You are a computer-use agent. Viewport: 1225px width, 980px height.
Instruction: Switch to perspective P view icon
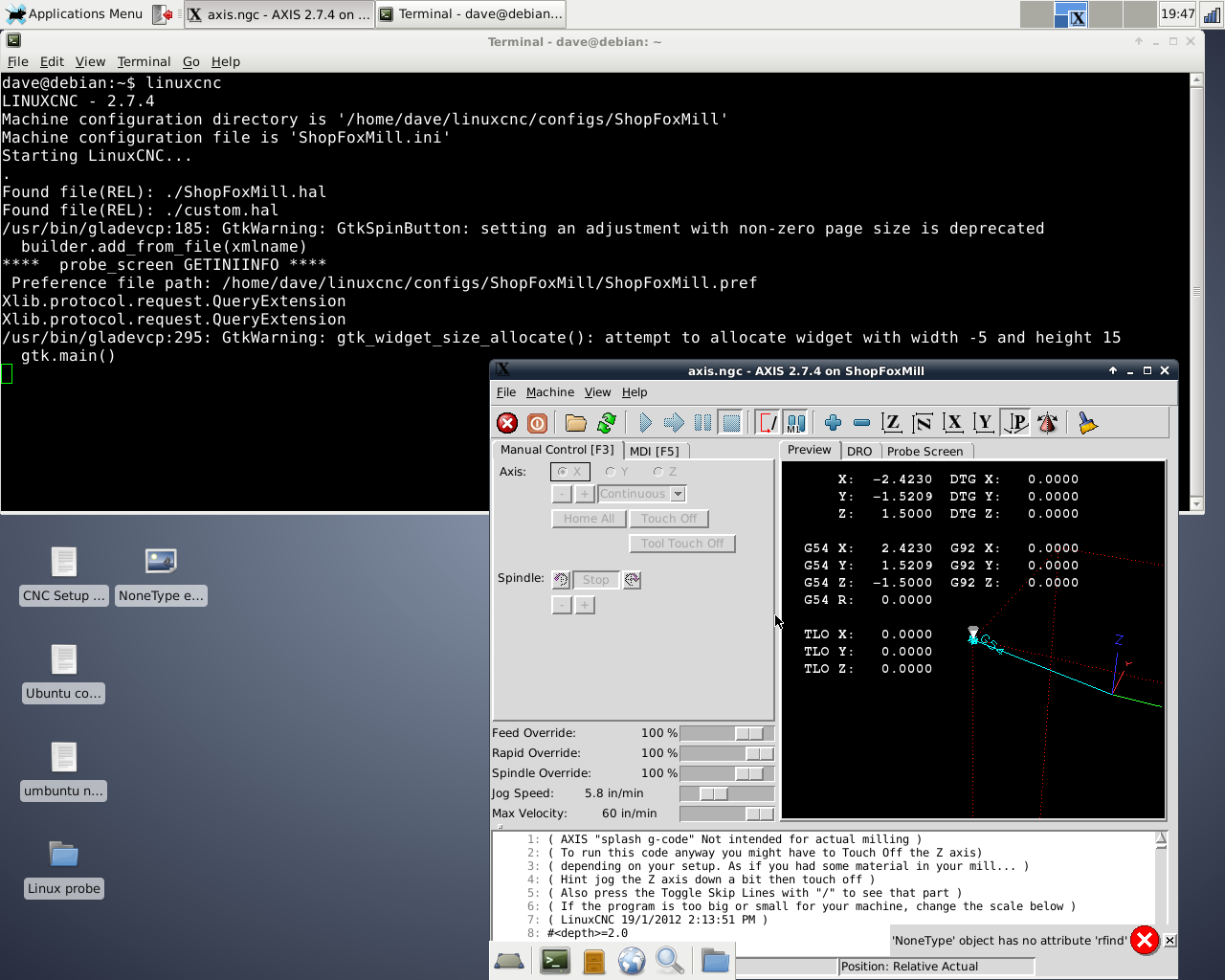click(1015, 423)
